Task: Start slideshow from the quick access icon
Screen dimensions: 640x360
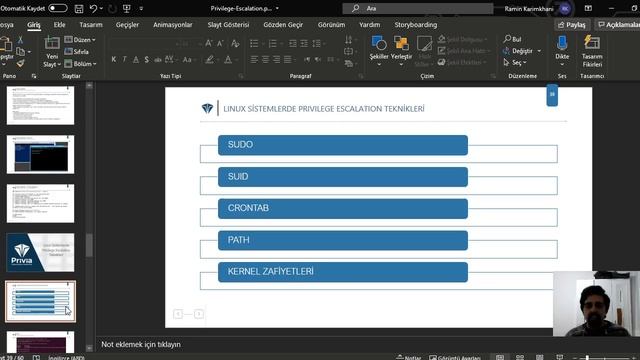Action: [127, 9]
